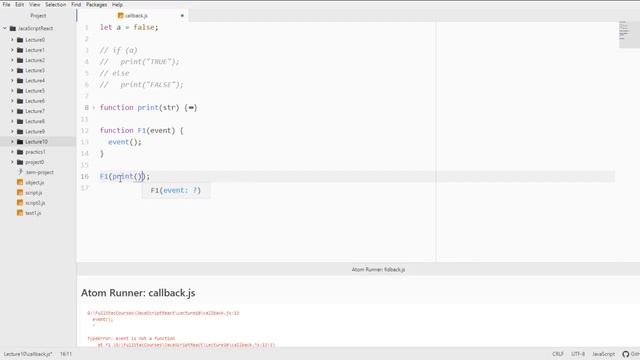Click the Lecture5 folder icon
The width and height of the screenshot is (640, 360).
tap(20, 91)
